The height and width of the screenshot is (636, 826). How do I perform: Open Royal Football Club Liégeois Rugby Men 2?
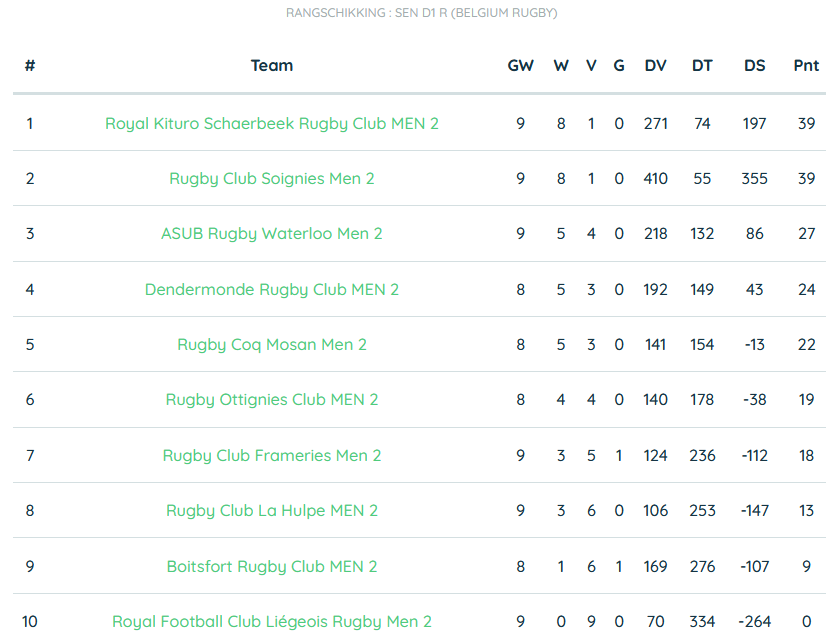[x=272, y=622]
